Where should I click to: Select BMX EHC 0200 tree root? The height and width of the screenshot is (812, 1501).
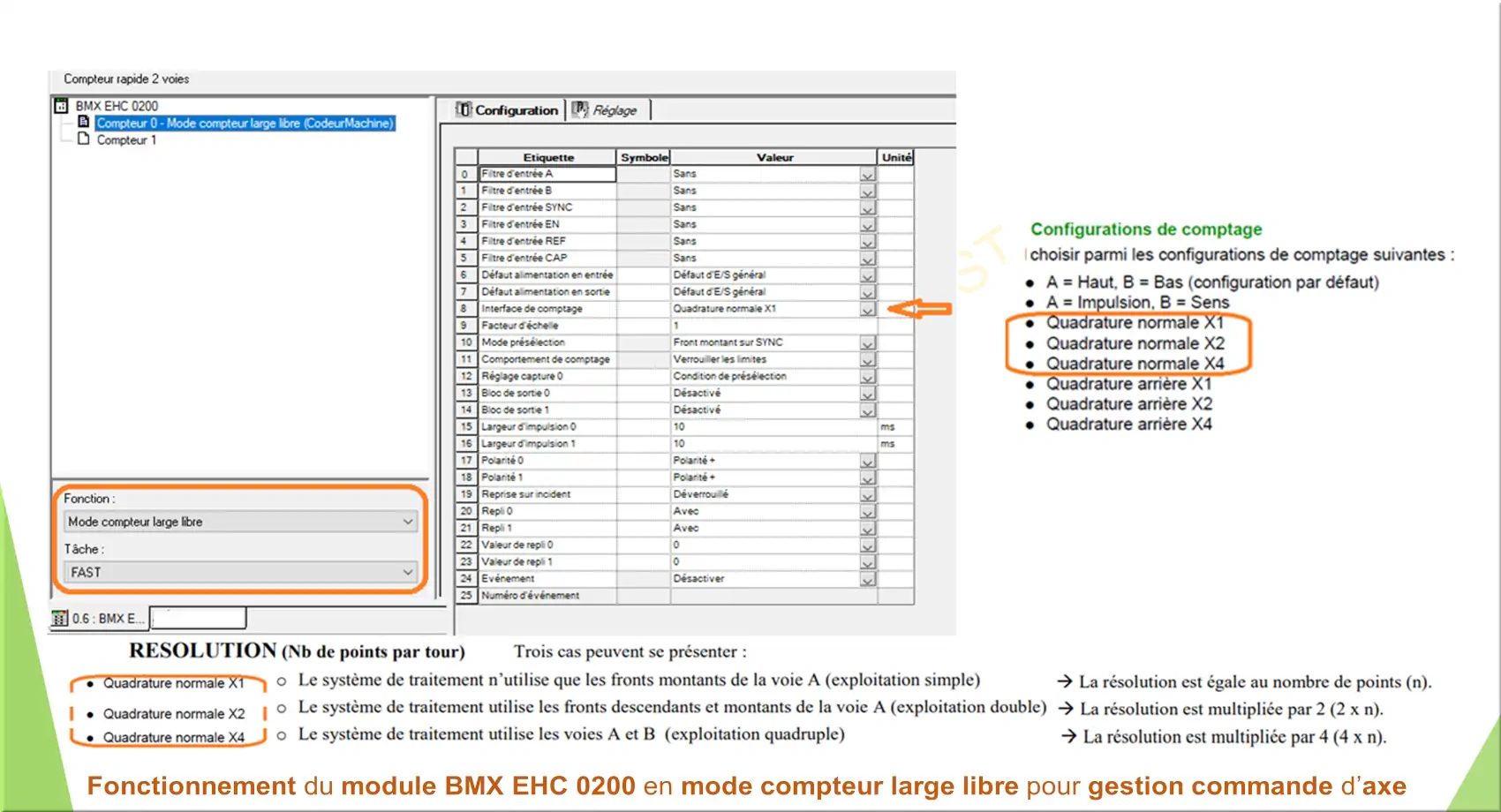pos(117,106)
